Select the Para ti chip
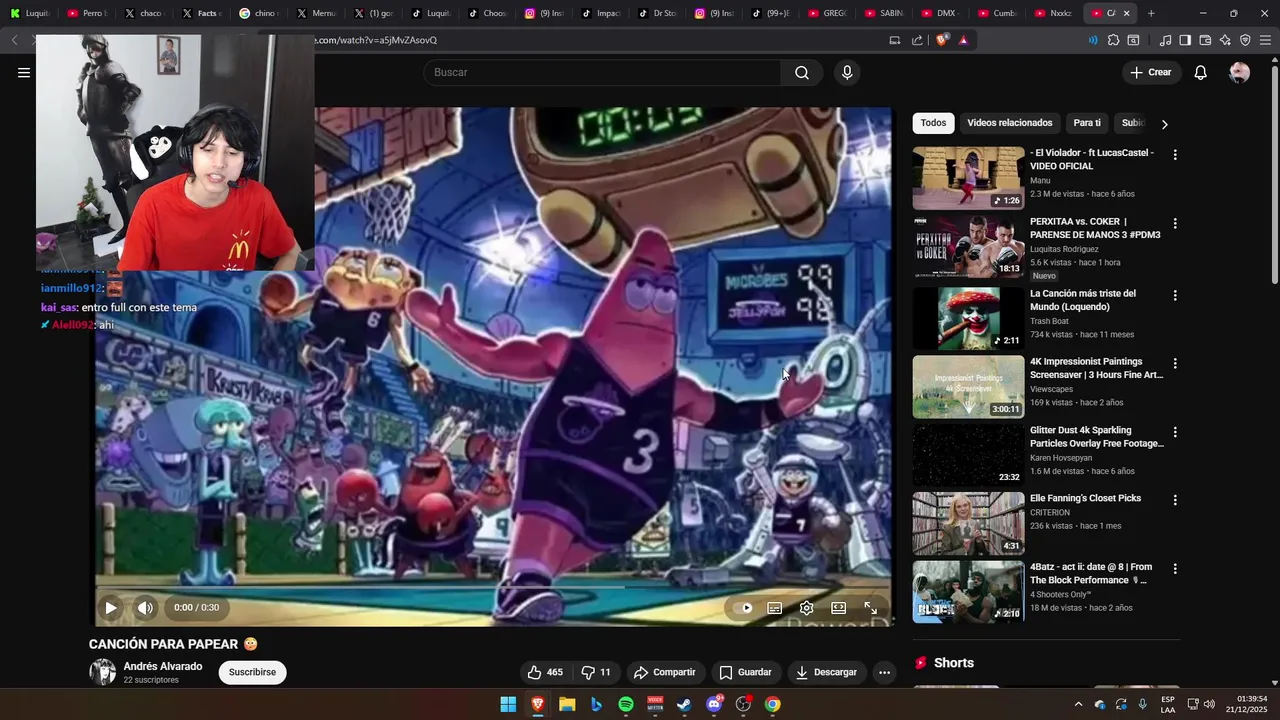The height and width of the screenshot is (720, 1280). pos(1087,123)
